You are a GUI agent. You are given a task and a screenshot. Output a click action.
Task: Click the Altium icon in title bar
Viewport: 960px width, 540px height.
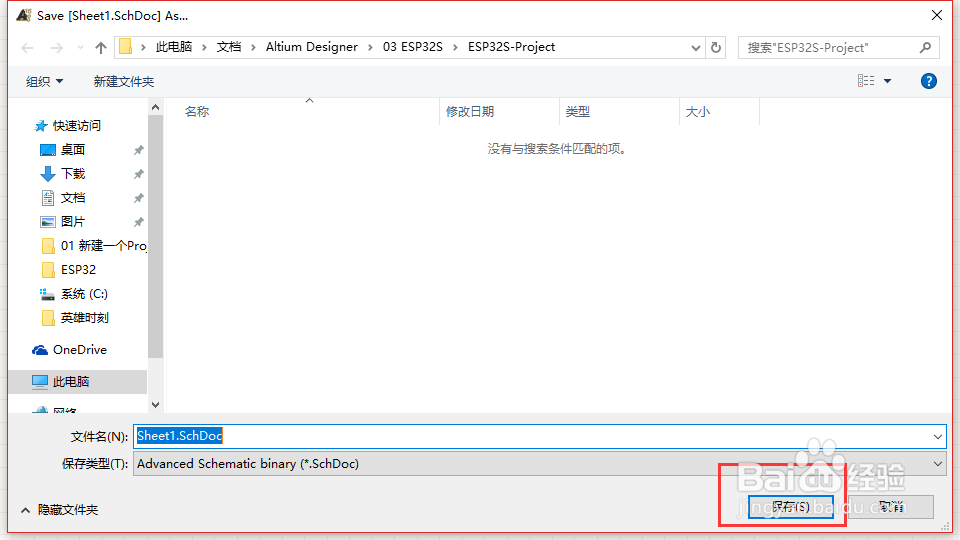click(24, 15)
